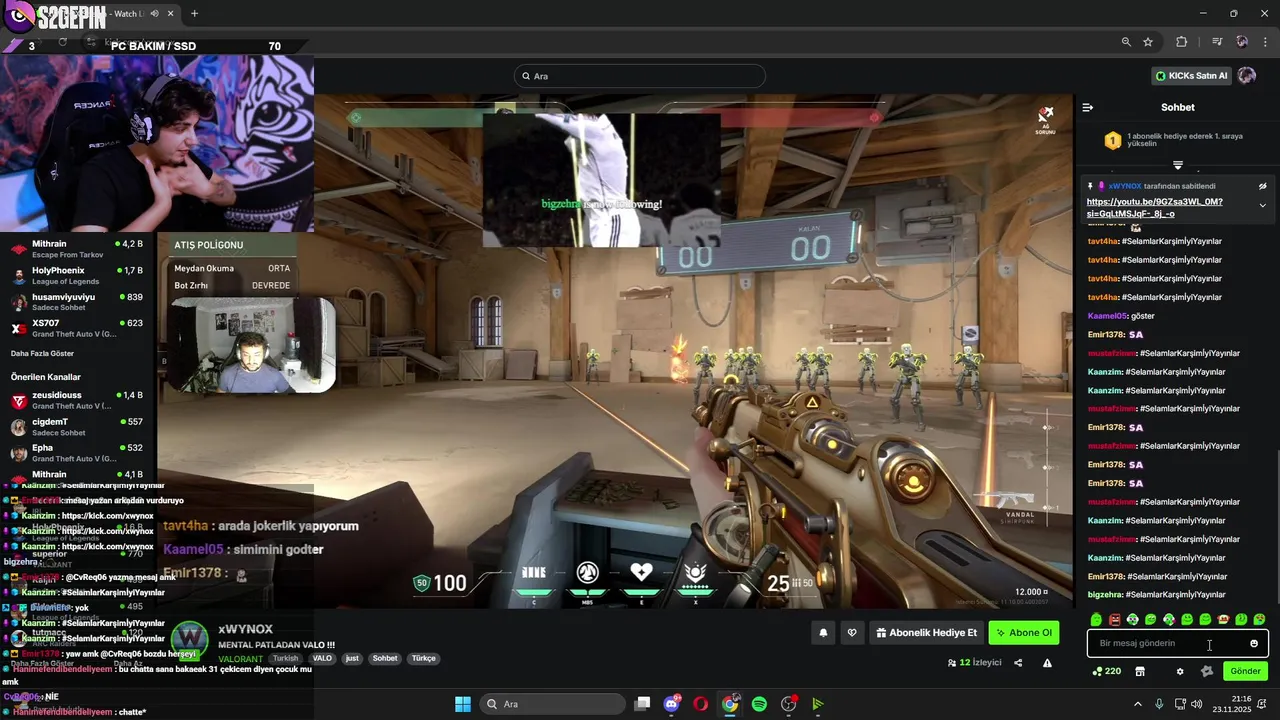Open the xWYNOX channel avatar
Screen dimensions: 1280x720
(189, 641)
